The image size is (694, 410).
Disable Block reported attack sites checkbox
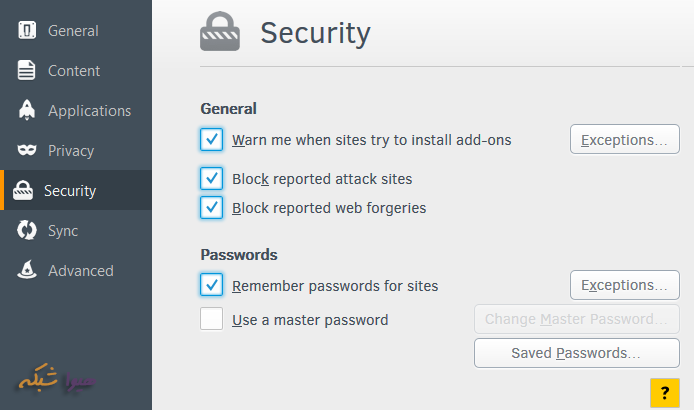[211, 179]
